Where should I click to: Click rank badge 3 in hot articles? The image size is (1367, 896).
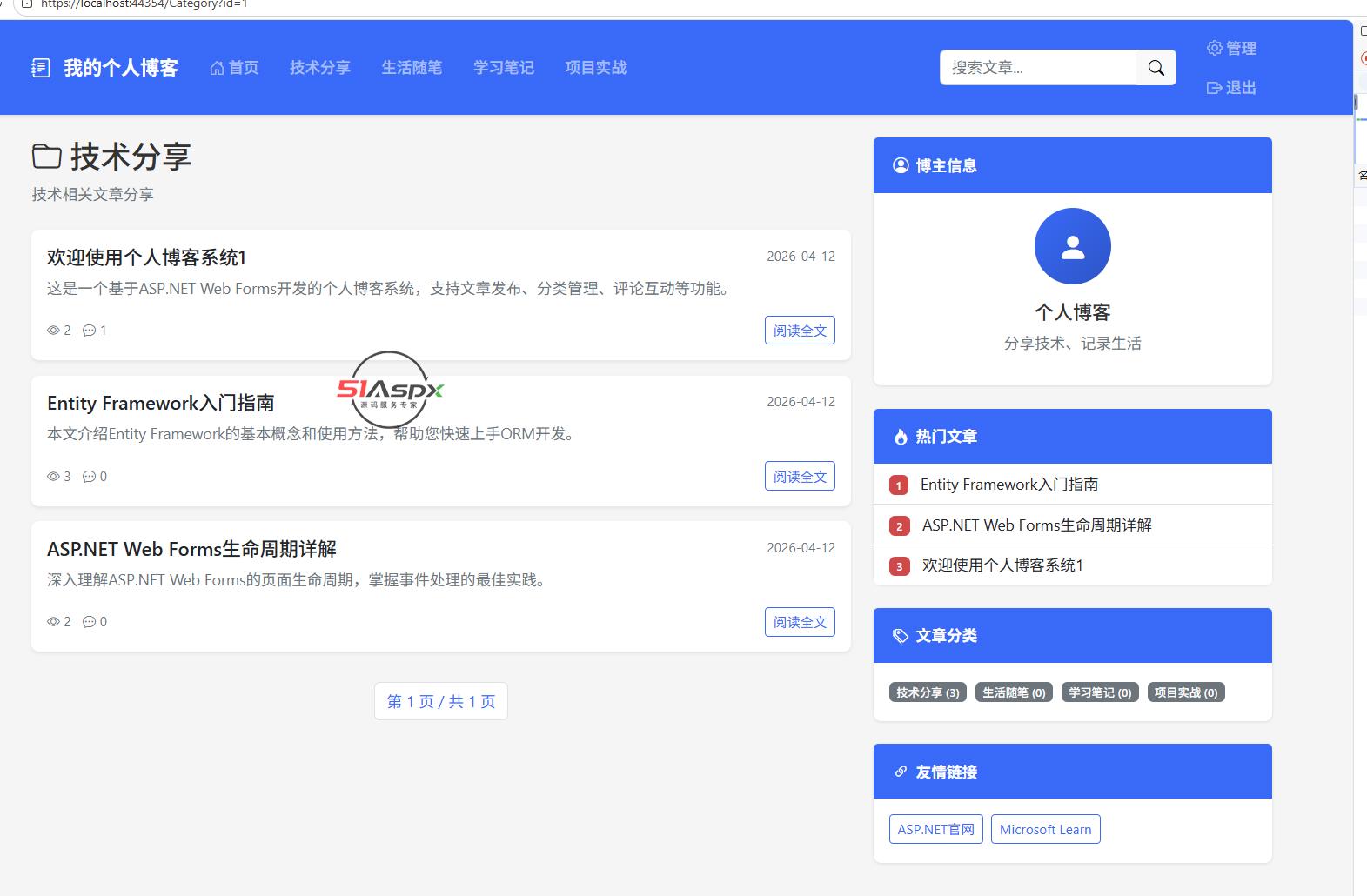pyautogui.click(x=899, y=566)
